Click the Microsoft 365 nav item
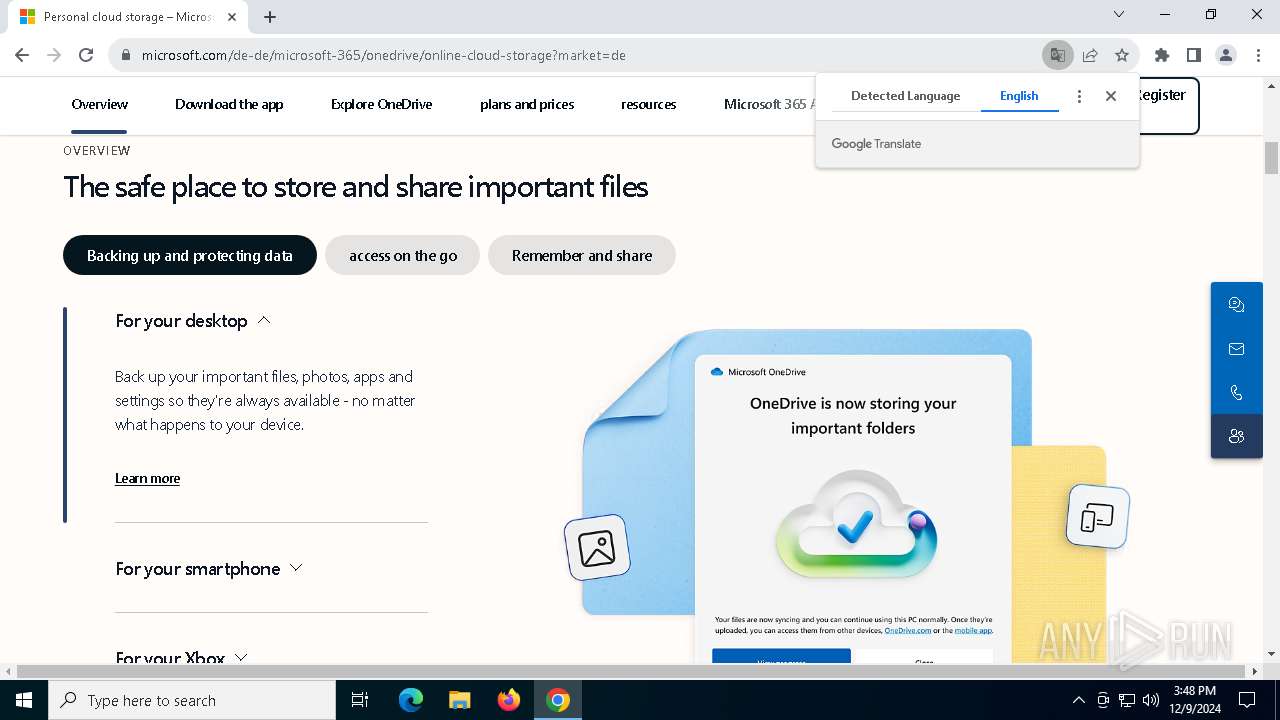 [x=770, y=104]
